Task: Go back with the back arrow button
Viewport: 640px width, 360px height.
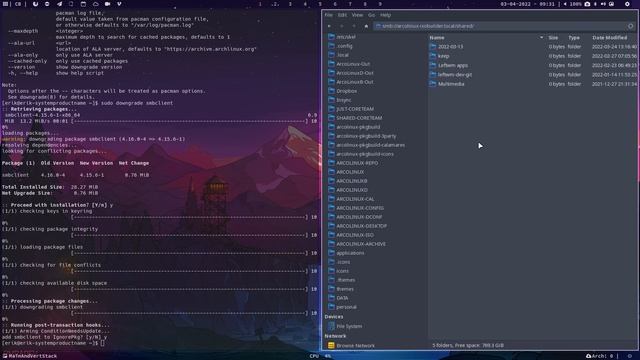Action: pos(329,26)
